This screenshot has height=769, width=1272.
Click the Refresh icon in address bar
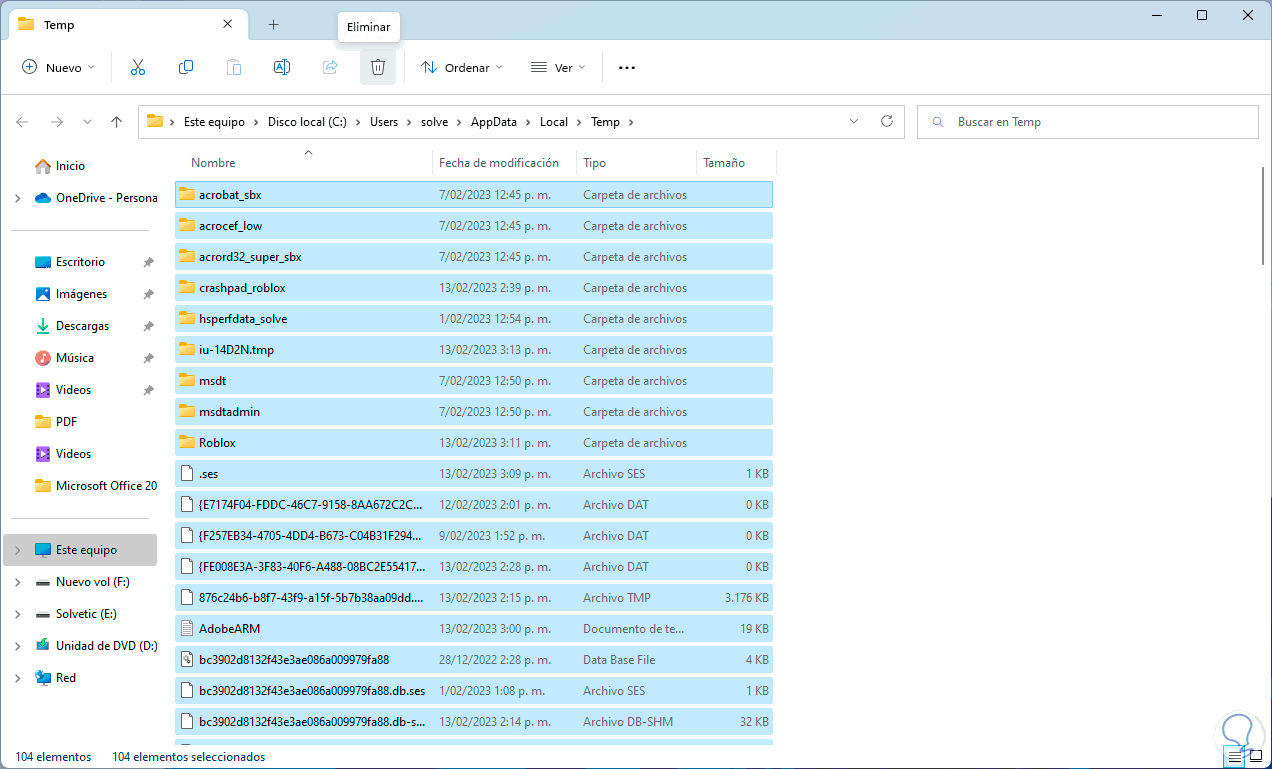886,122
